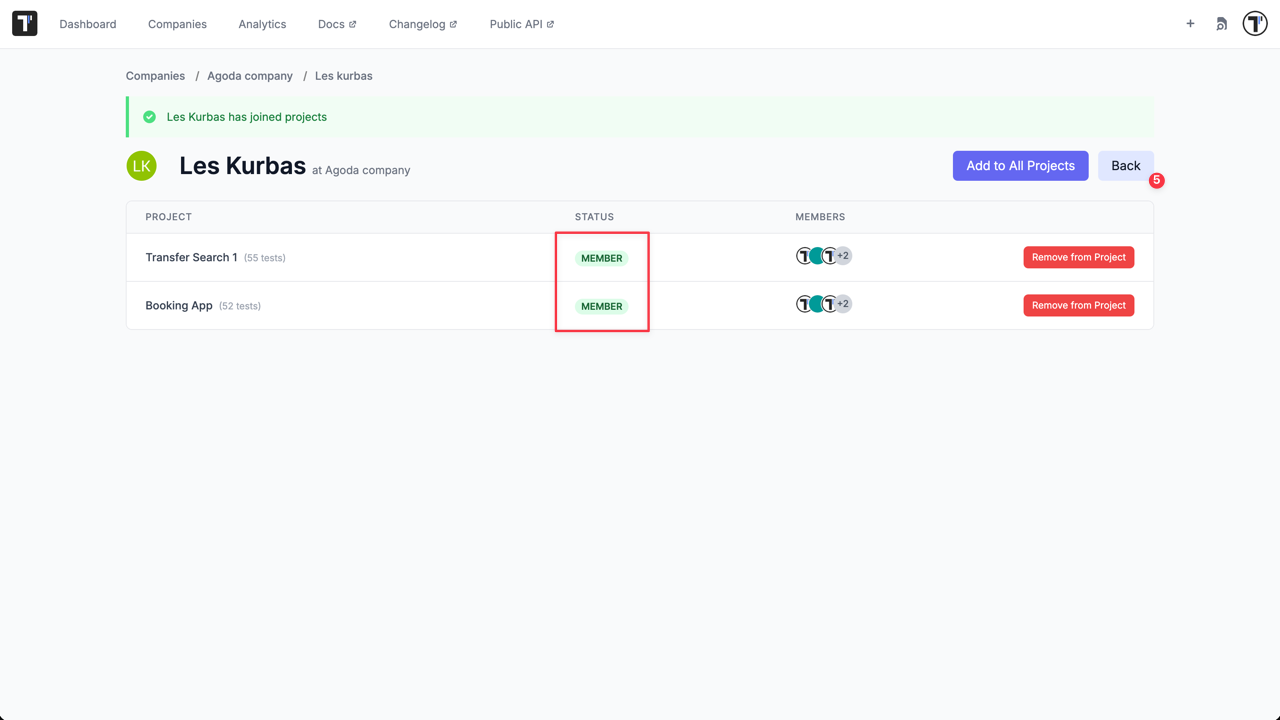Click the first member avatar on Booking App row
This screenshot has width=1280, height=720.
pyautogui.click(x=804, y=303)
